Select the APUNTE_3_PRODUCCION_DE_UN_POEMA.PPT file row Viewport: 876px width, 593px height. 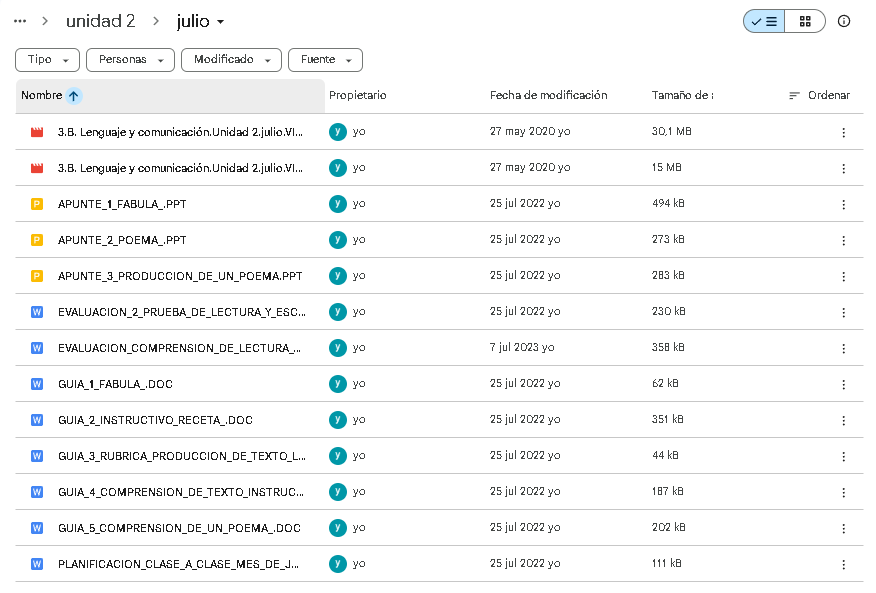pyautogui.click(x=439, y=276)
